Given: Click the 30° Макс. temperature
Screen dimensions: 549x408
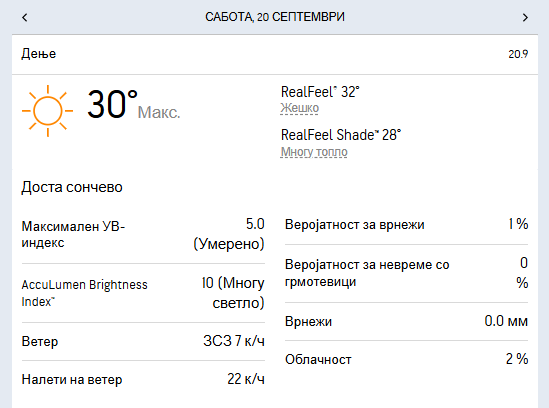Looking at the screenshot, I should pos(133,104).
